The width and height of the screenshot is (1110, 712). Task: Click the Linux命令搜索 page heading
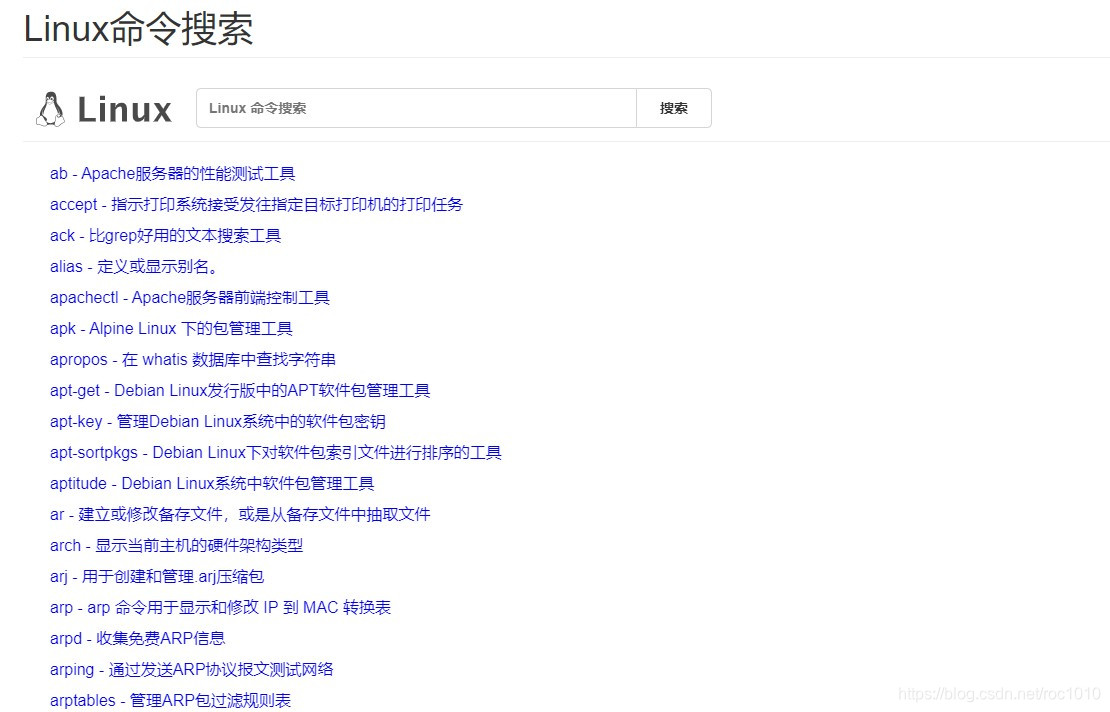[x=139, y=29]
